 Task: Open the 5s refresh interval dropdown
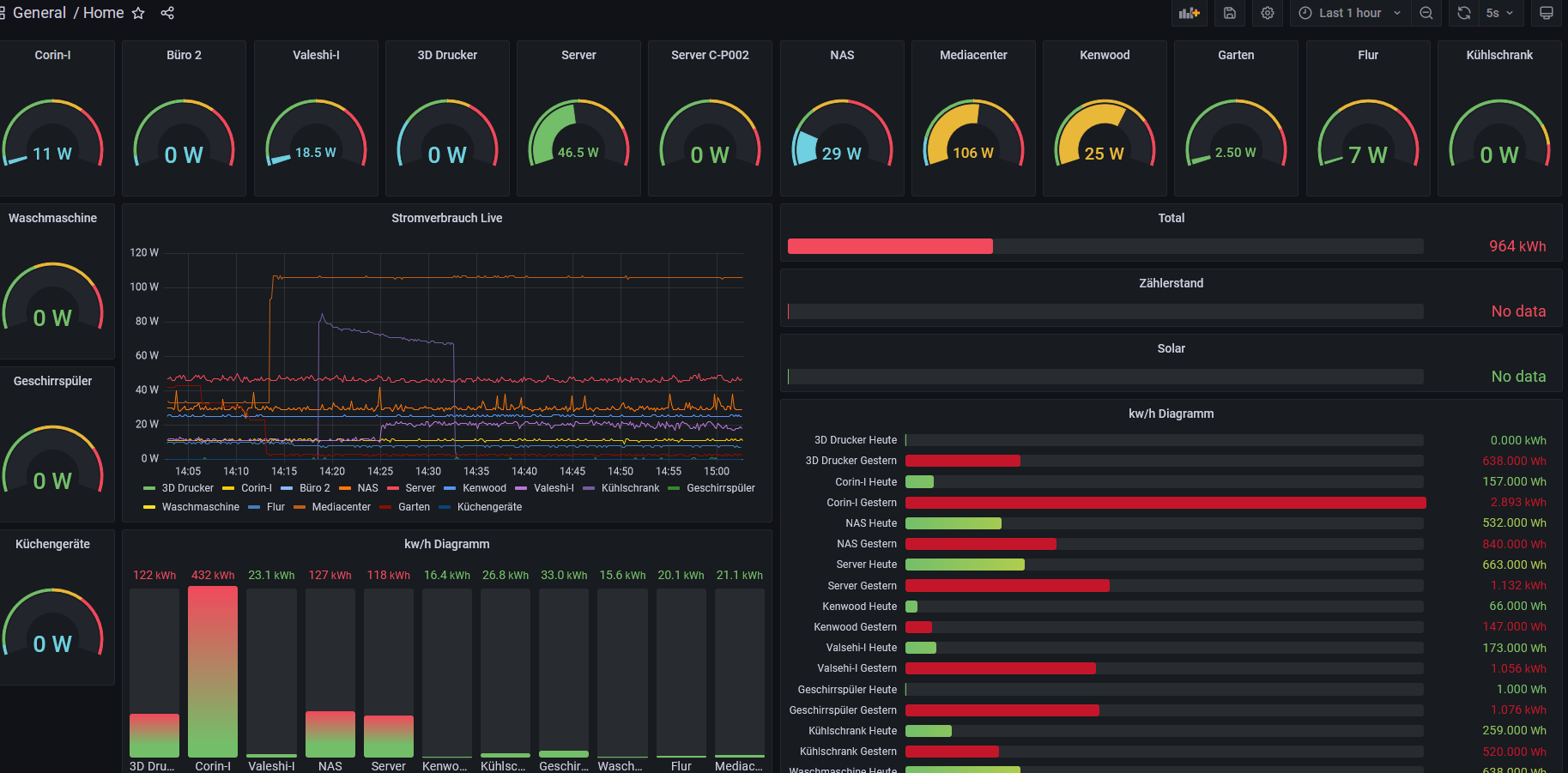(1500, 13)
